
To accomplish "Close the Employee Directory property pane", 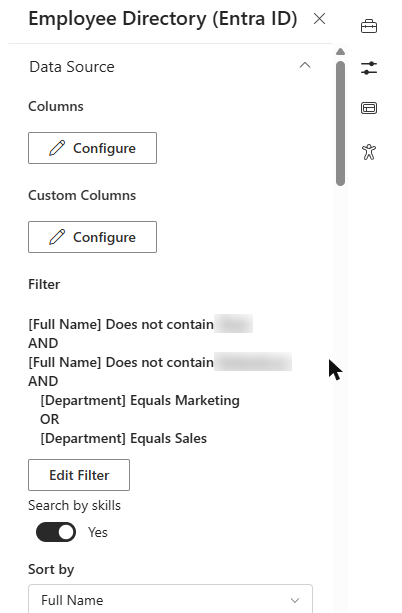I will 319,18.
